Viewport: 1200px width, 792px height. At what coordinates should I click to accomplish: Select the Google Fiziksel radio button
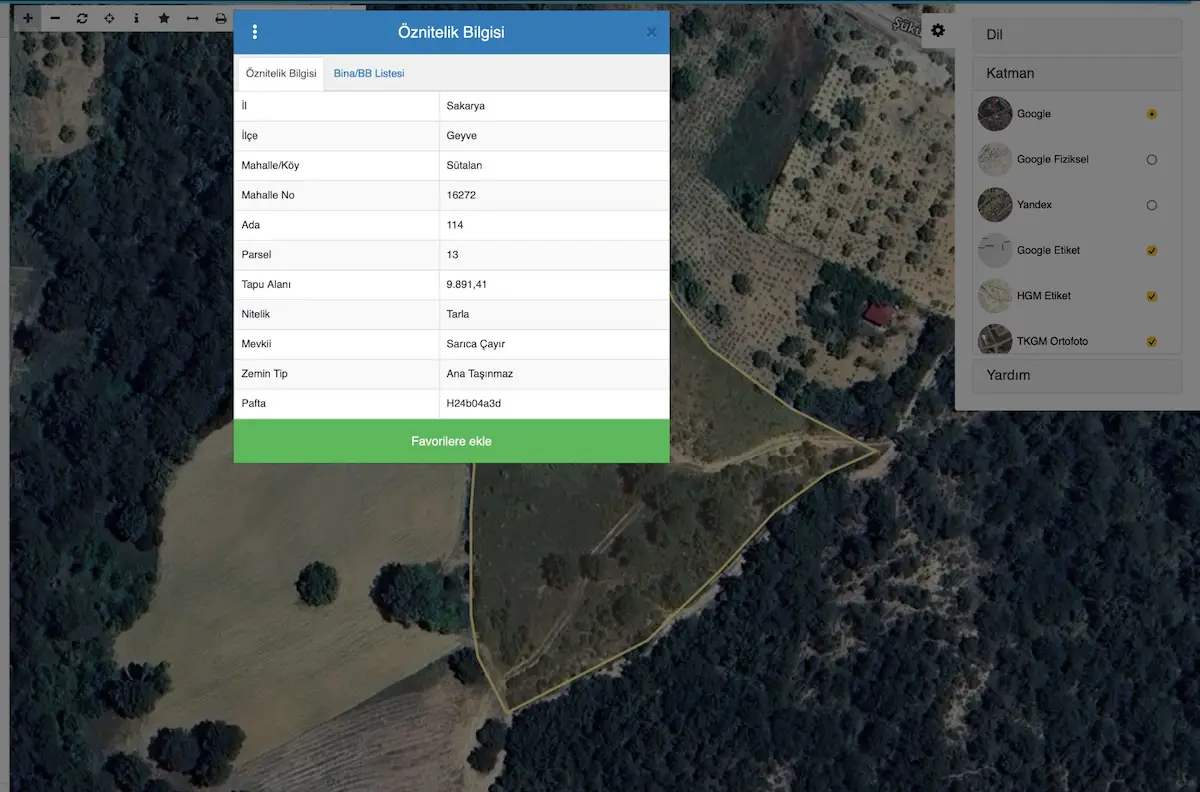point(1152,159)
